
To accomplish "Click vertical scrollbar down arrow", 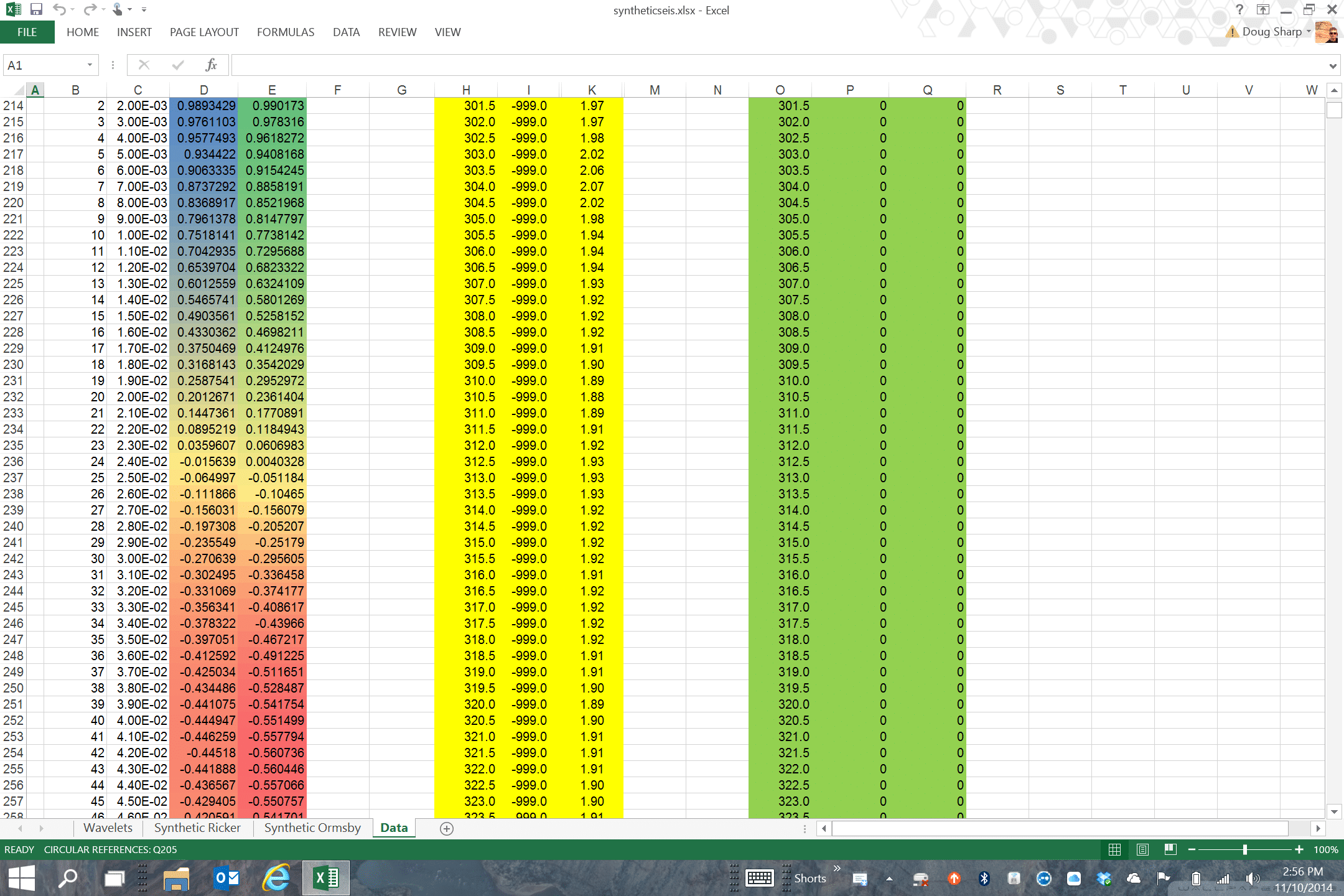I will pyautogui.click(x=1334, y=811).
